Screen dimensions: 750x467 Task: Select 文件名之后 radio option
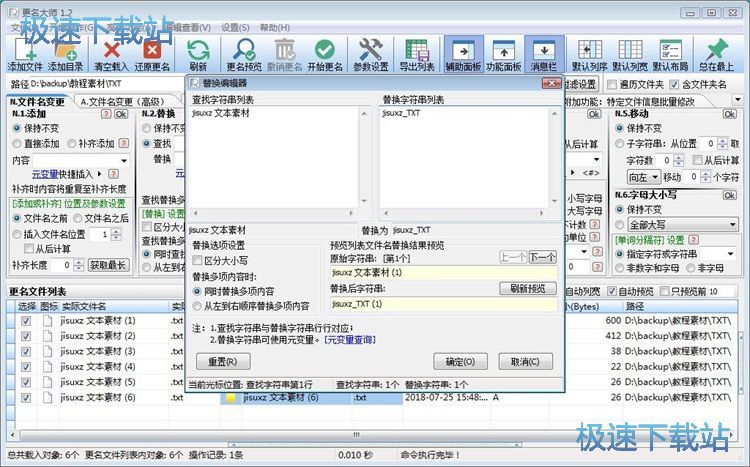point(78,218)
